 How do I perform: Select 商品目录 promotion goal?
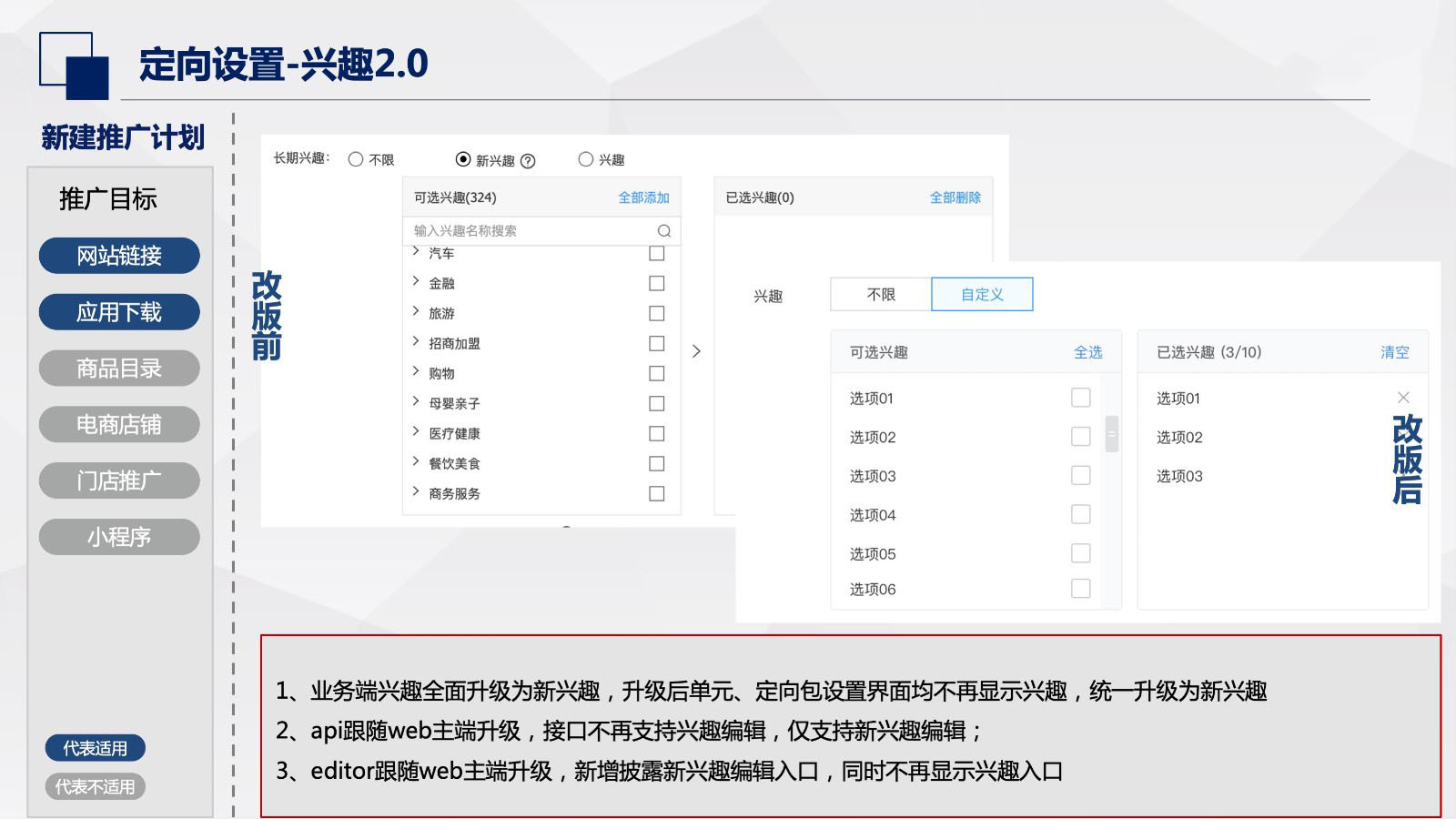[x=119, y=369]
